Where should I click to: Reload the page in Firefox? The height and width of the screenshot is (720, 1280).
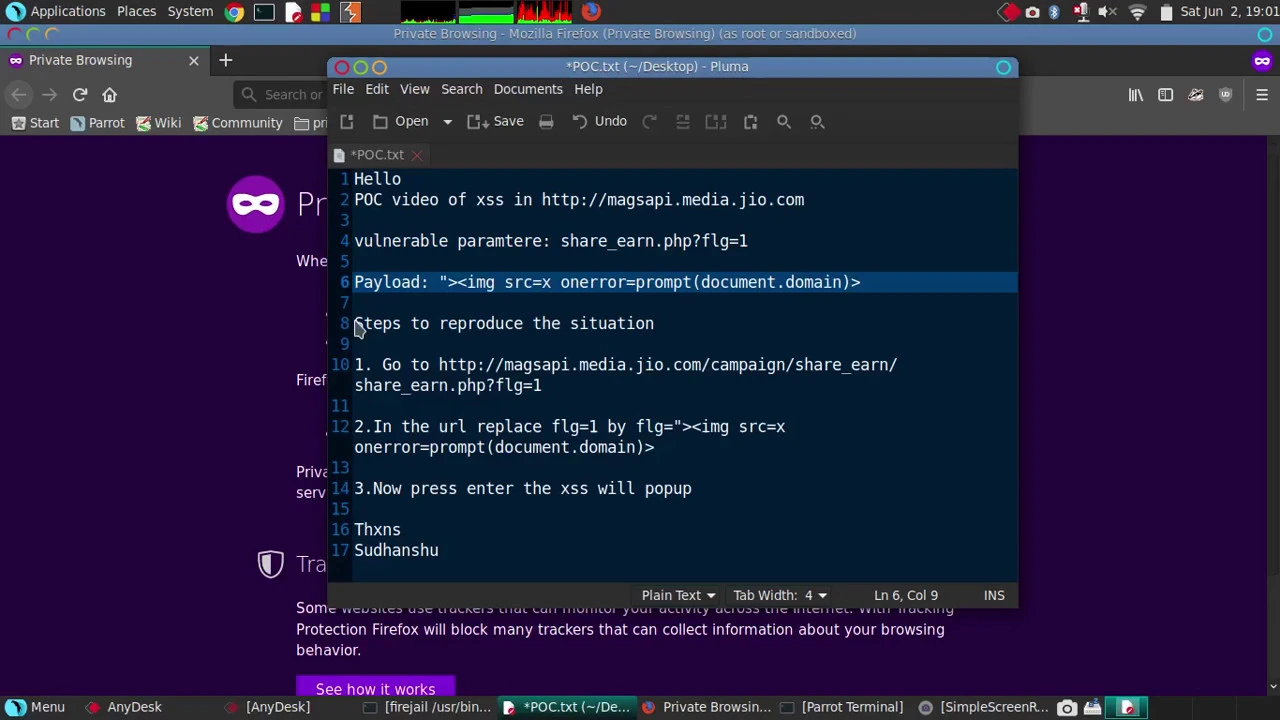[80, 95]
